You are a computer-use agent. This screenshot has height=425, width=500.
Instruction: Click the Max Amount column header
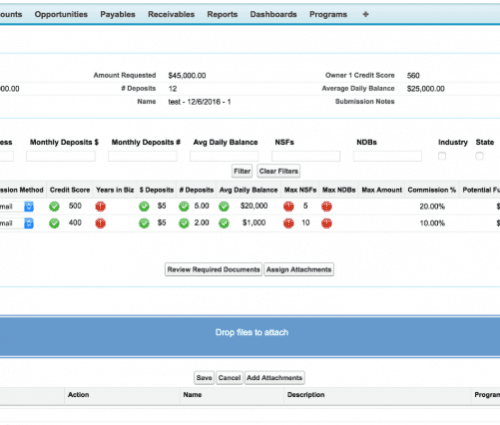click(x=382, y=190)
